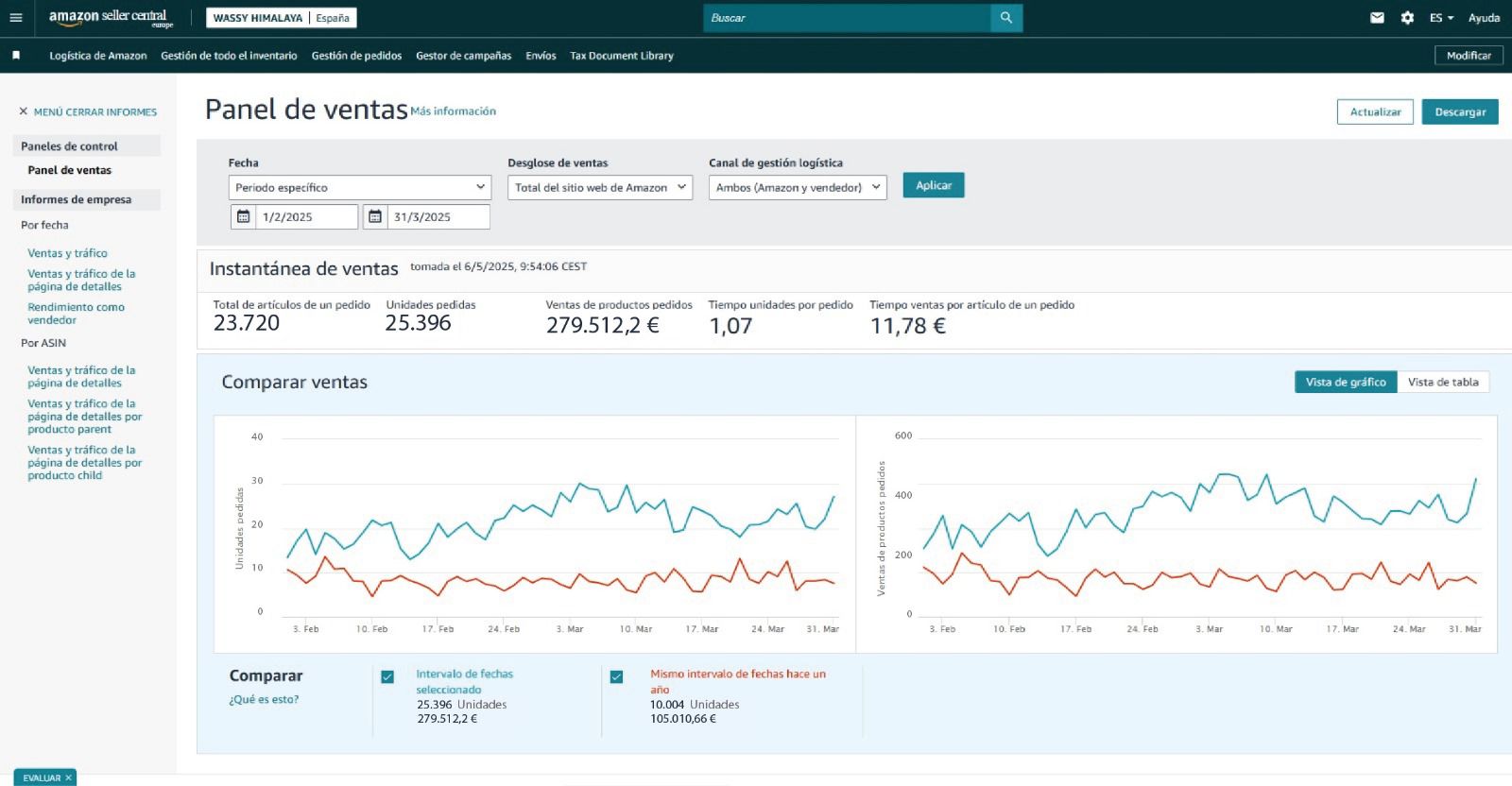Click the bookmark flag icon
This screenshot has height=786, width=1512.
(x=16, y=56)
